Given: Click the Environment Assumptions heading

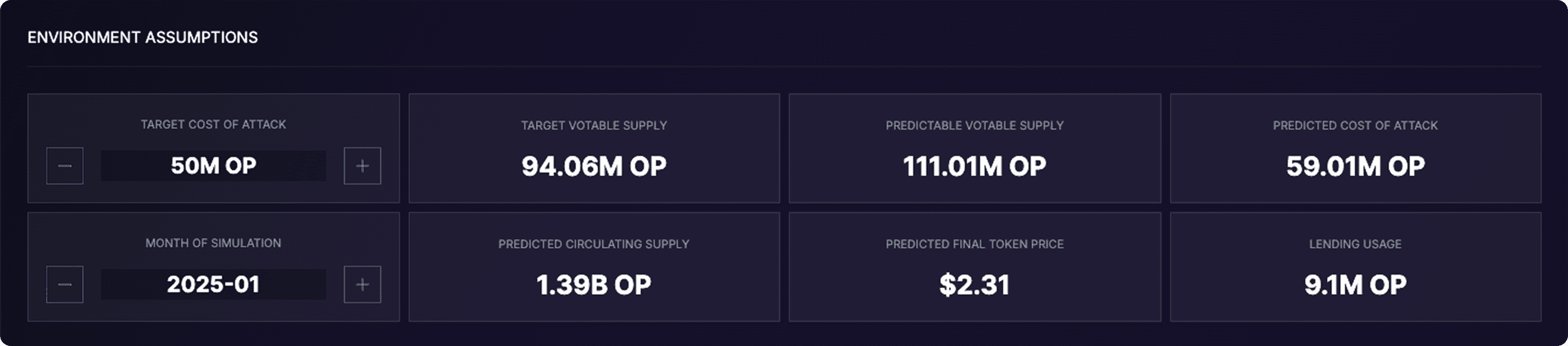Looking at the screenshot, I should [x=142, y=37].
